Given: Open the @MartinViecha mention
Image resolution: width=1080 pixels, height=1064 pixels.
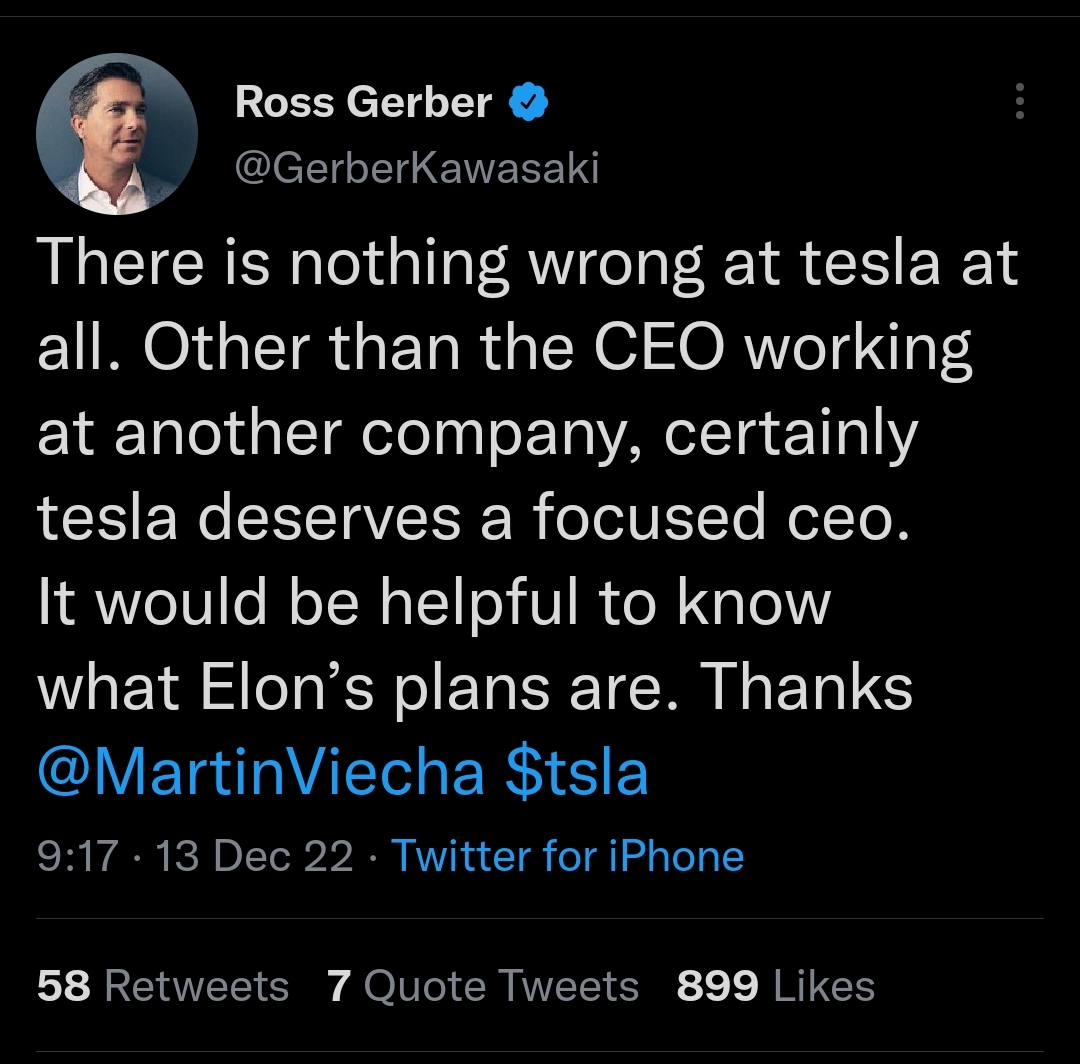Looking at the screenshot, I should pyautogui.click(x=261, y=773).
